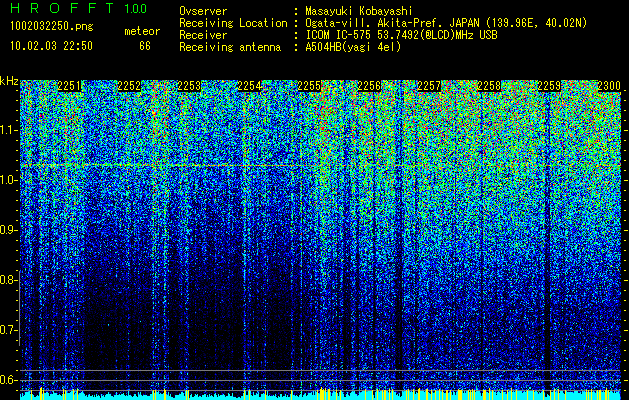Click the name Masayuki Kobayashi
This screenshot has height=400, width=629.
click(359, 11)
